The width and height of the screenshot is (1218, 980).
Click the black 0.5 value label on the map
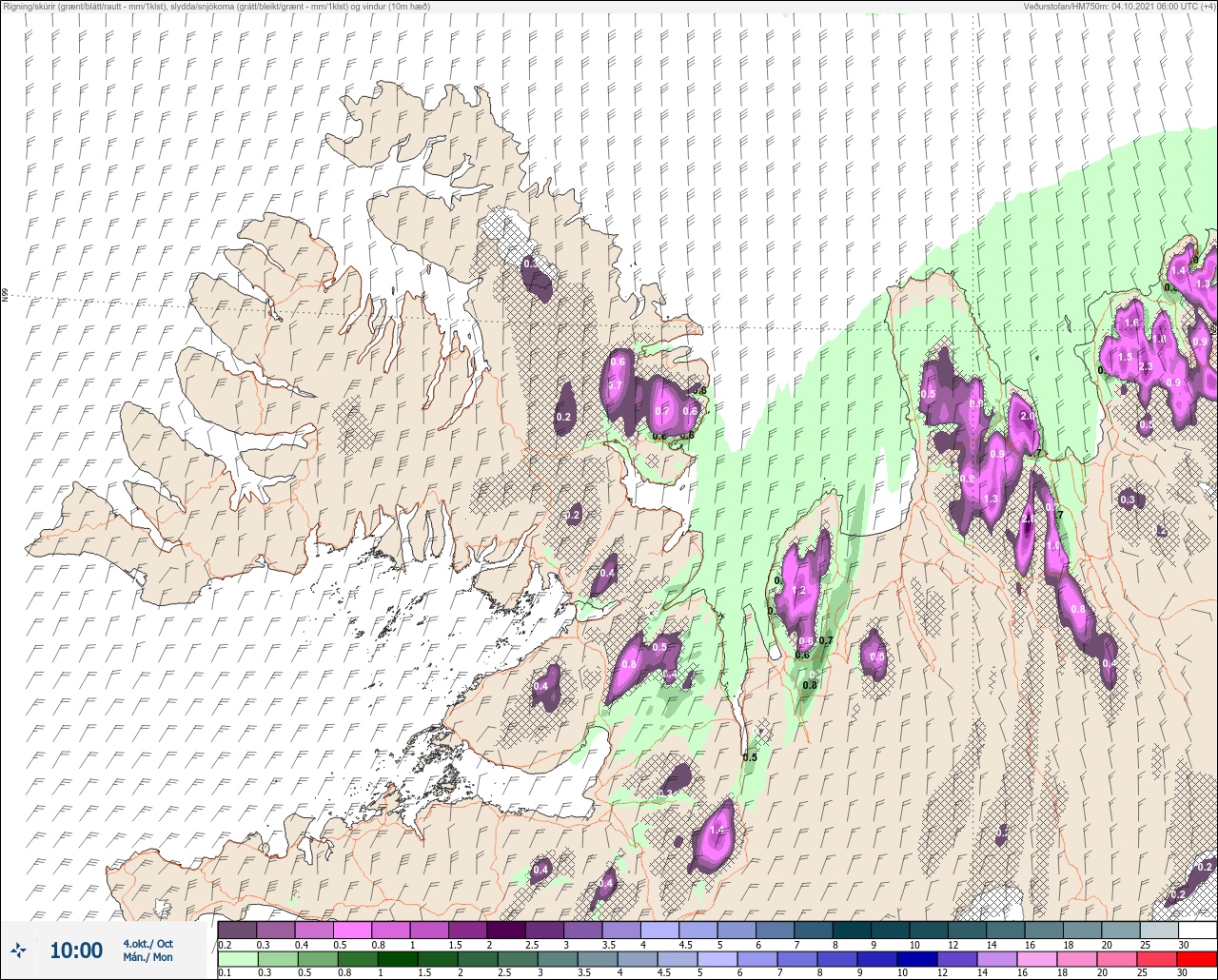pos(750,757)
